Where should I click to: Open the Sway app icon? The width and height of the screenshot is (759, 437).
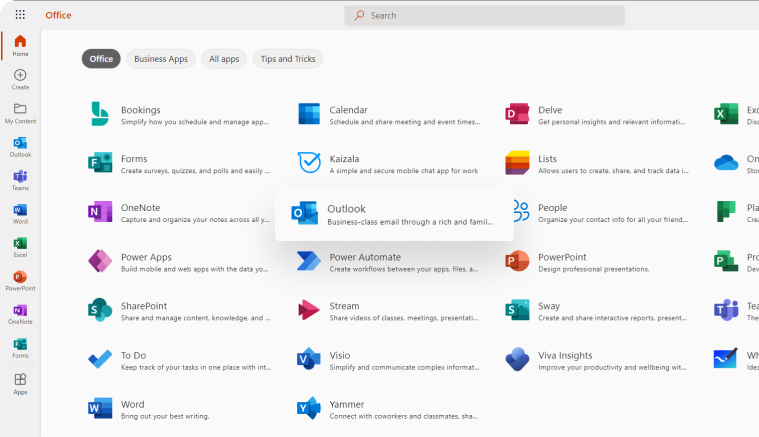pyautogui.click(x=517, y=310)
